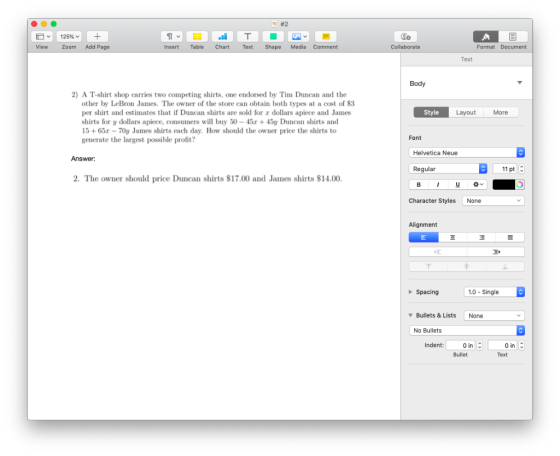Click the Add Page plus button
The width and height of the screenshot is (560, 456).
pyautogui.click(x=97, y=36)
